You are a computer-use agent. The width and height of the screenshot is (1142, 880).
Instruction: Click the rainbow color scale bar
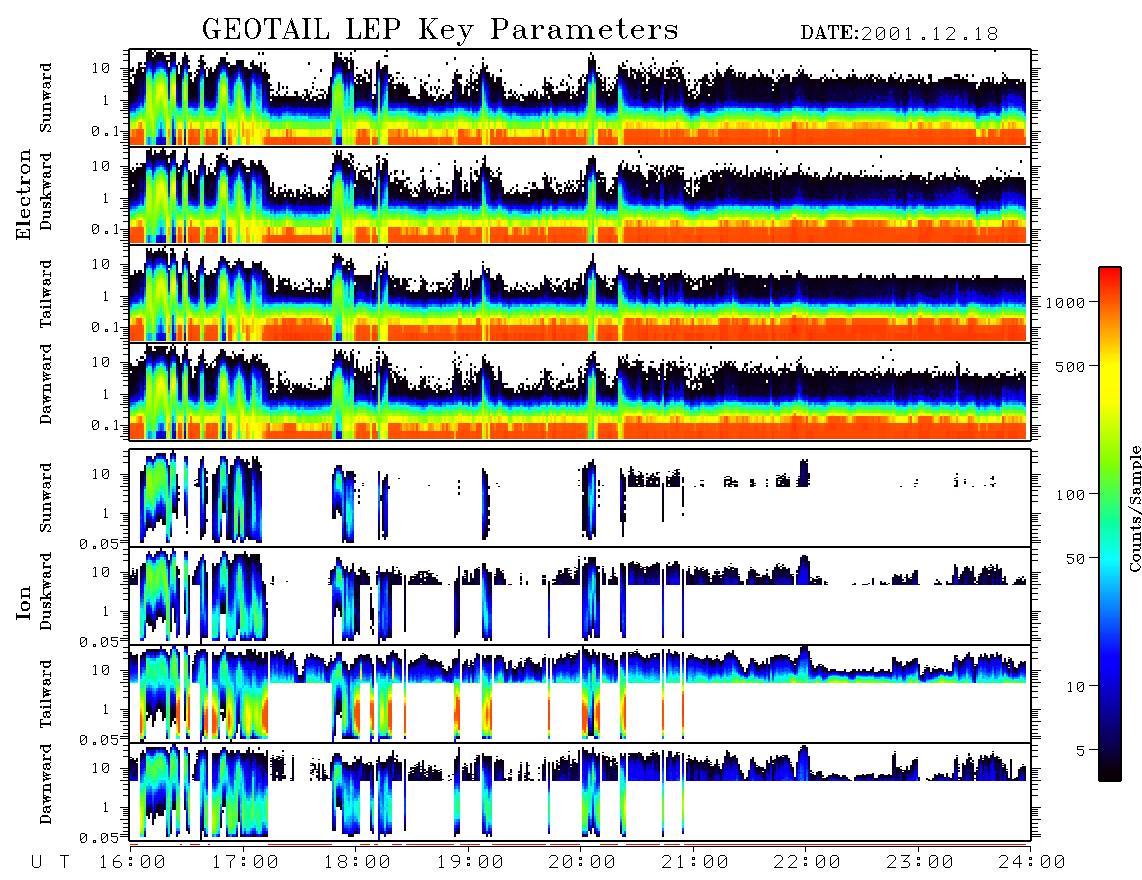[1110, 524]
